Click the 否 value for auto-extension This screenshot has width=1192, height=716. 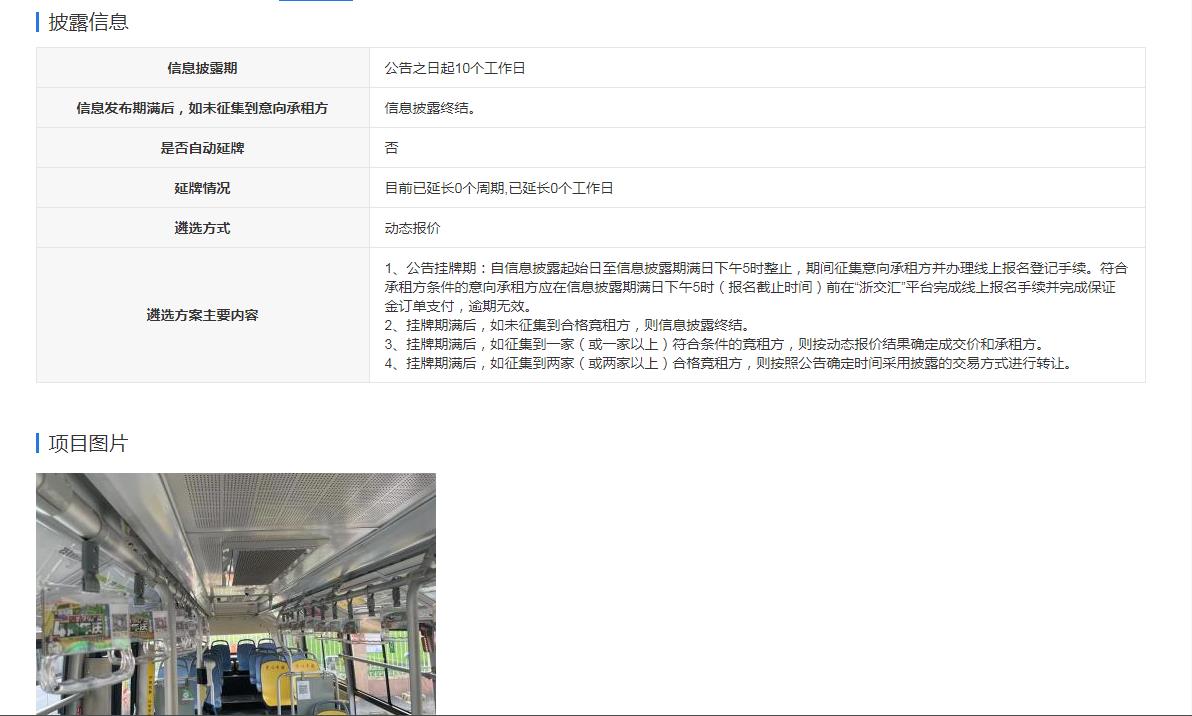[392, 148]
